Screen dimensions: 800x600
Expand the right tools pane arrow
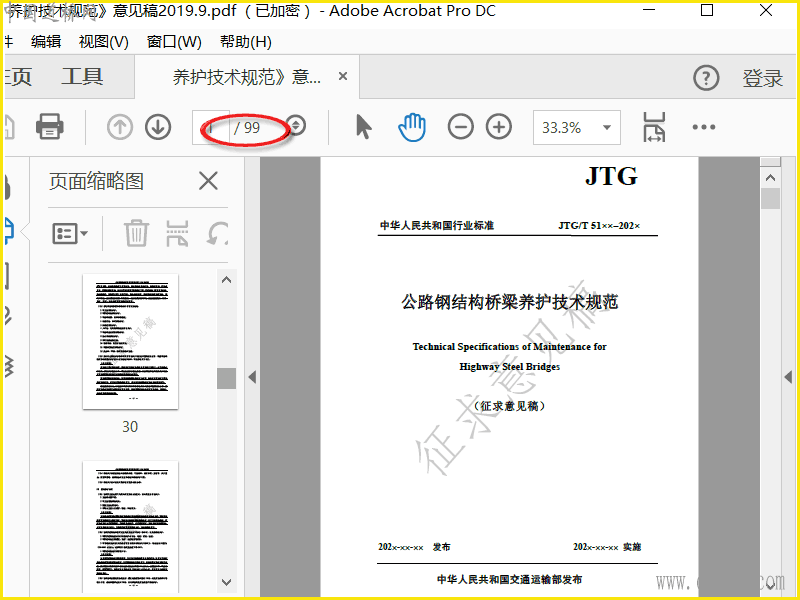pos(788,377)
